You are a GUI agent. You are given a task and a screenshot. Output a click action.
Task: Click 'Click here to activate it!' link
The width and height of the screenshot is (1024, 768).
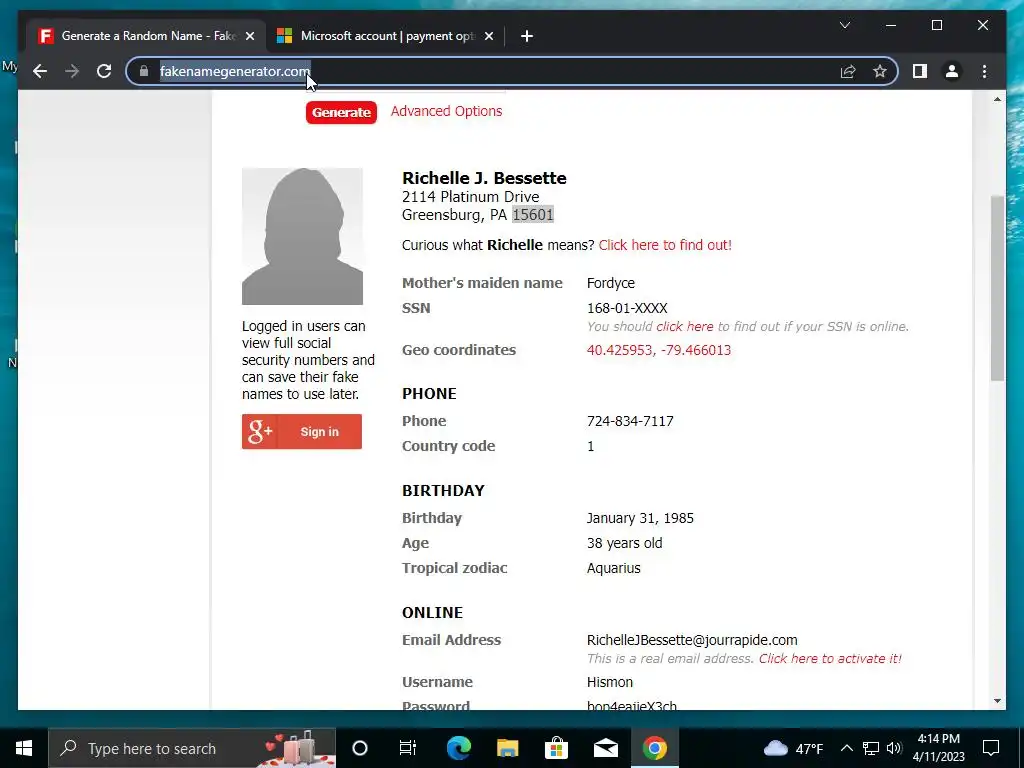[829, 659]
